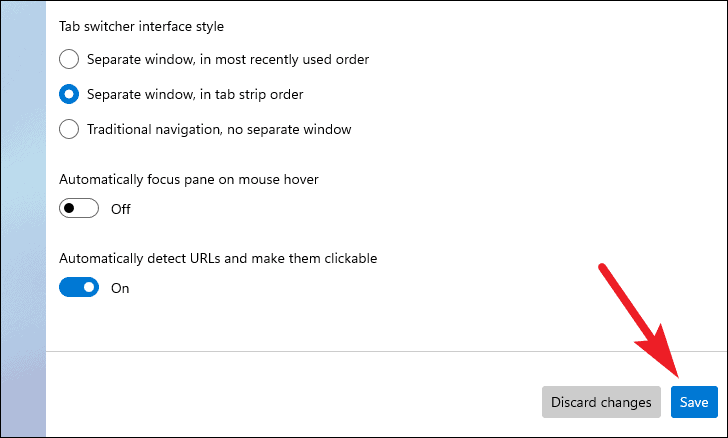This screenshot has width=728, height=438.
Task: Click the Tab switcher interface style heading
Action: [141, 26]
